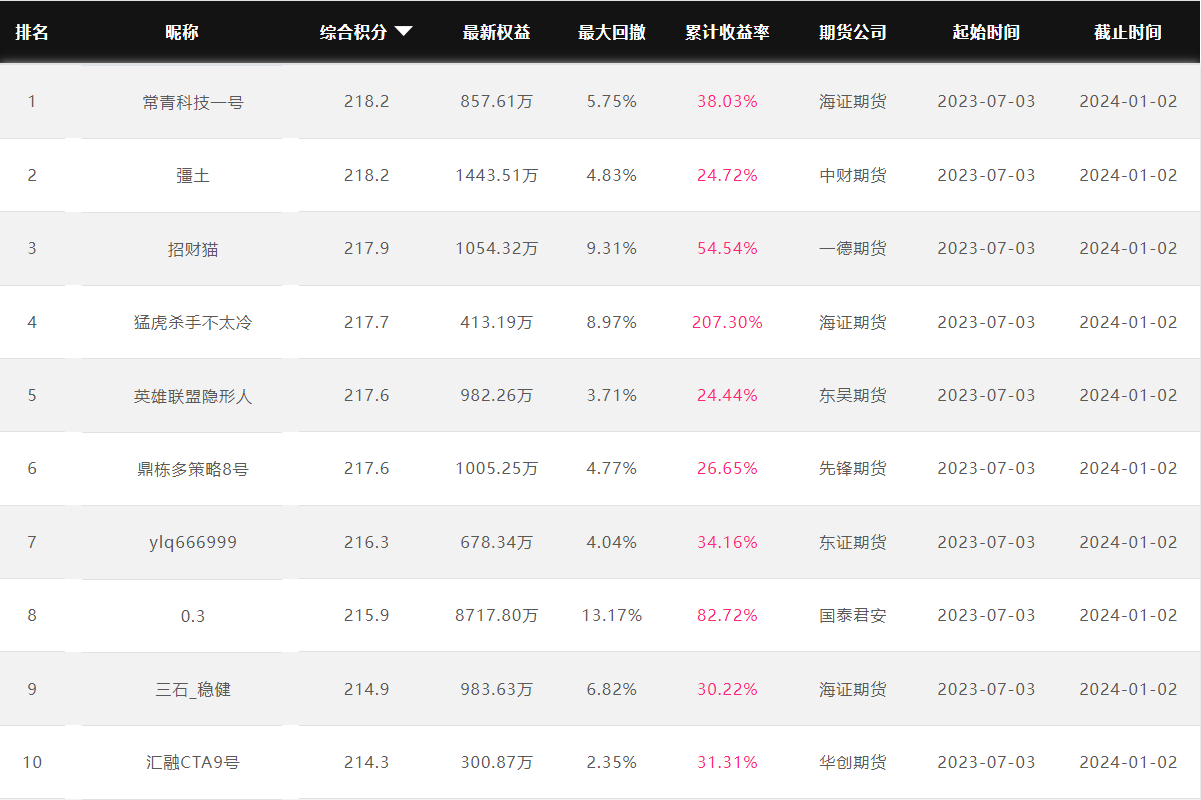Open the 英雄联盟隐形人 nickname entry
1201x800 pixels.
point(193,396)
